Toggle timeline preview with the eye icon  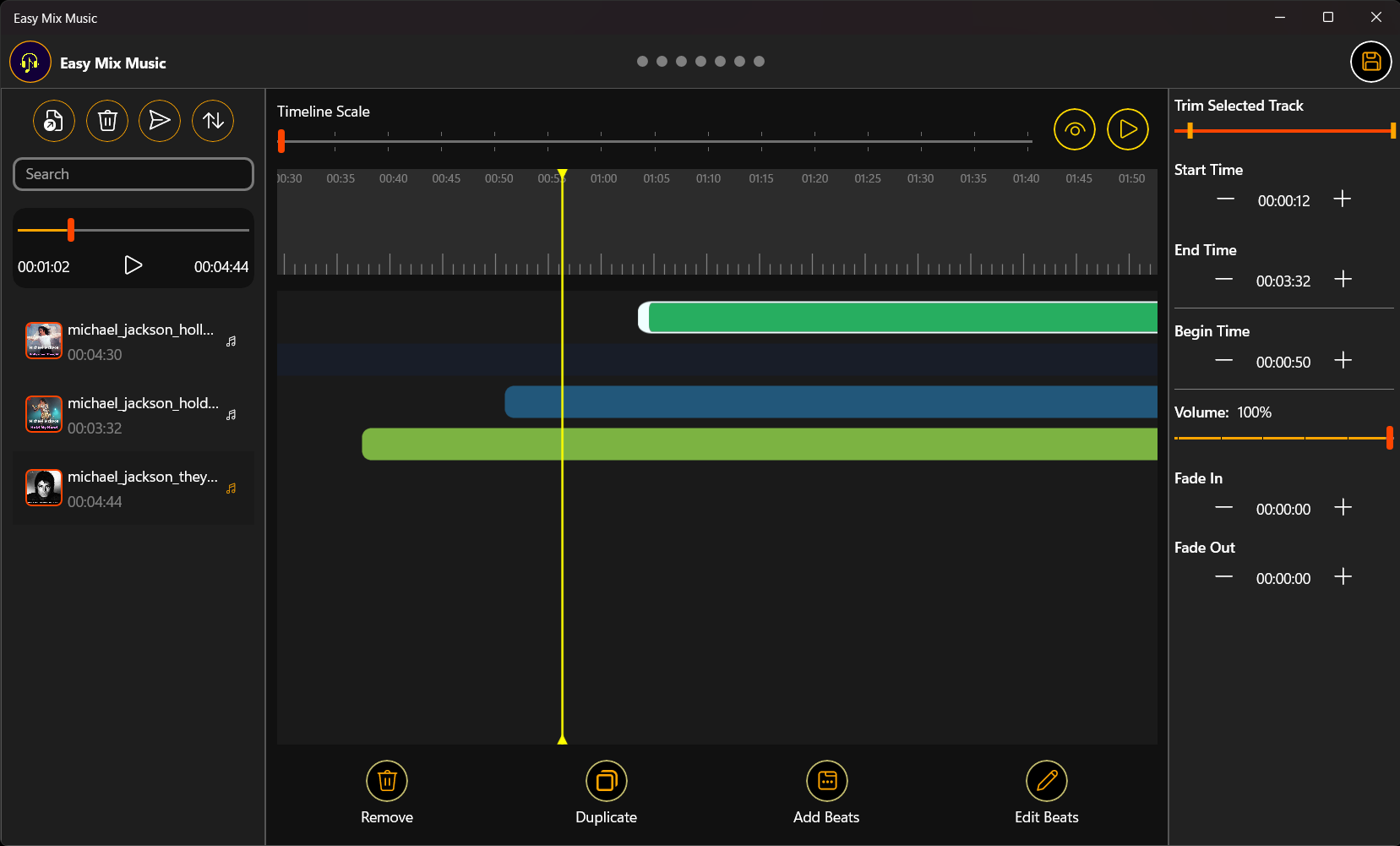click(x=1074, y=128)
